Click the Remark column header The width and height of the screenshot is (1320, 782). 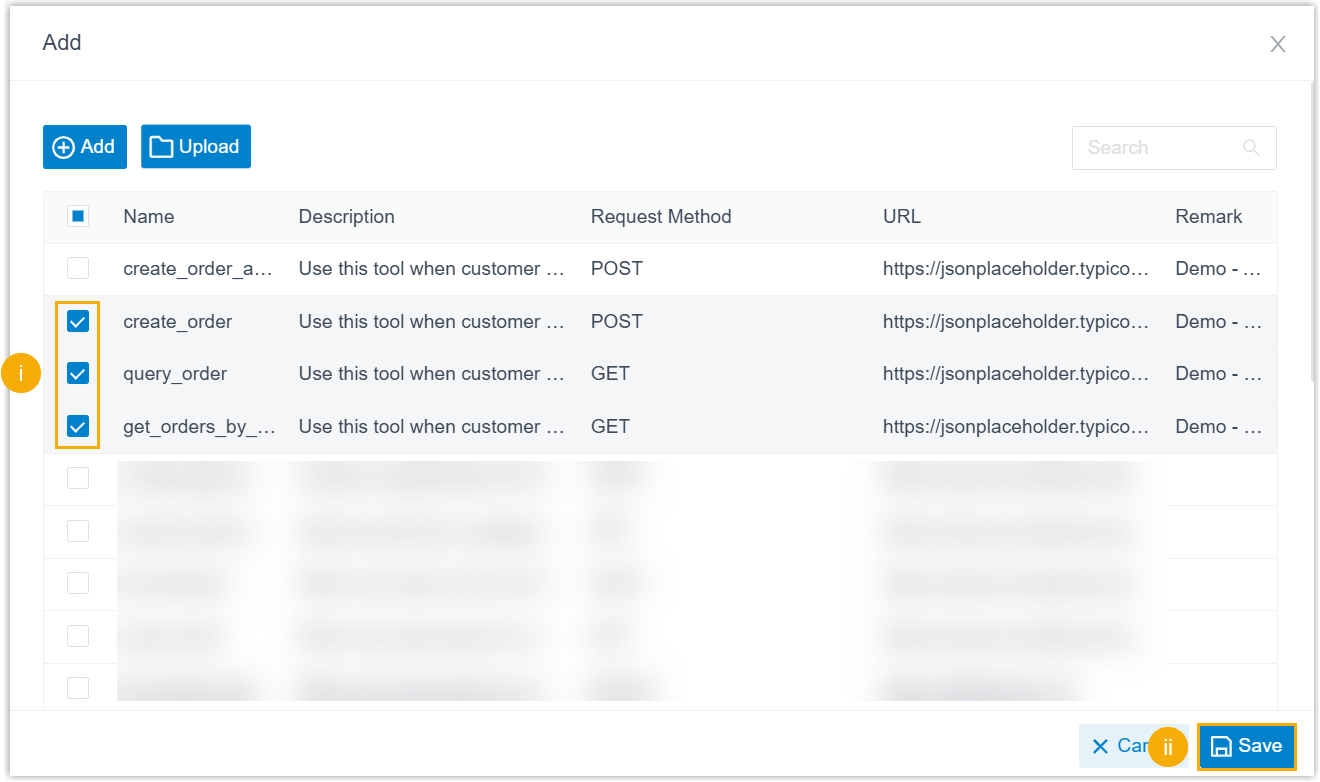pos(1208,217)
